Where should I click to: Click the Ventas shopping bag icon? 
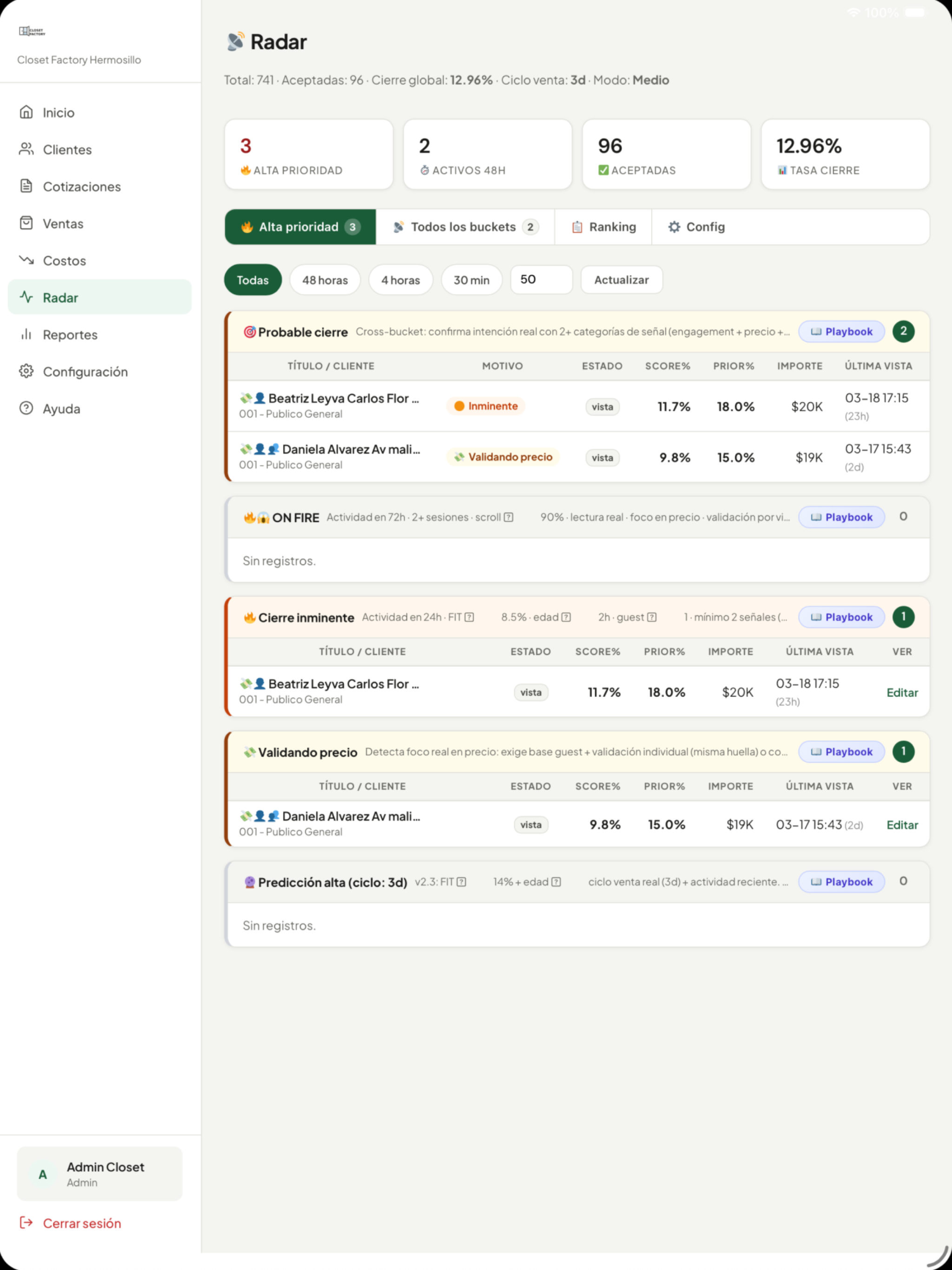tap(26, 223)
